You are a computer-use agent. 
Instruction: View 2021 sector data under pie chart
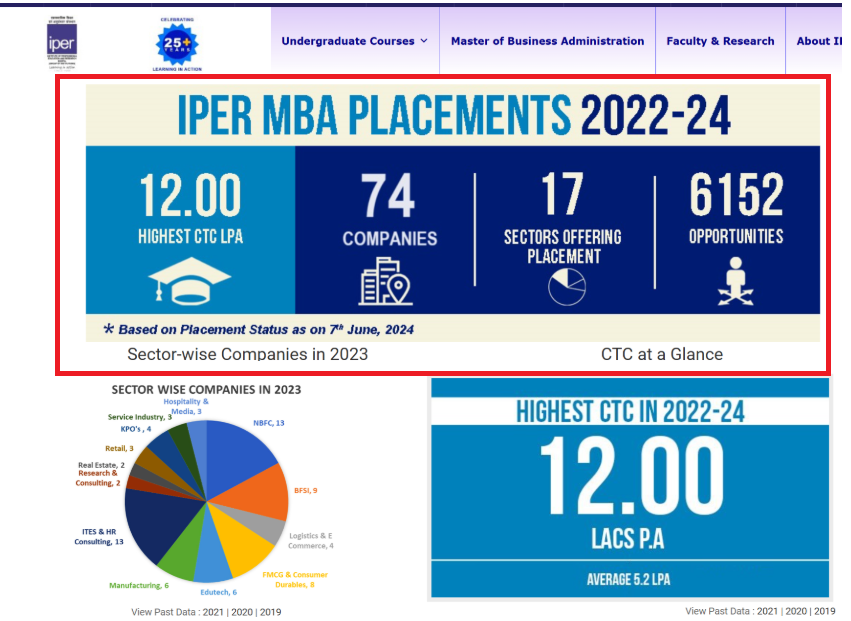pos(213,612)
